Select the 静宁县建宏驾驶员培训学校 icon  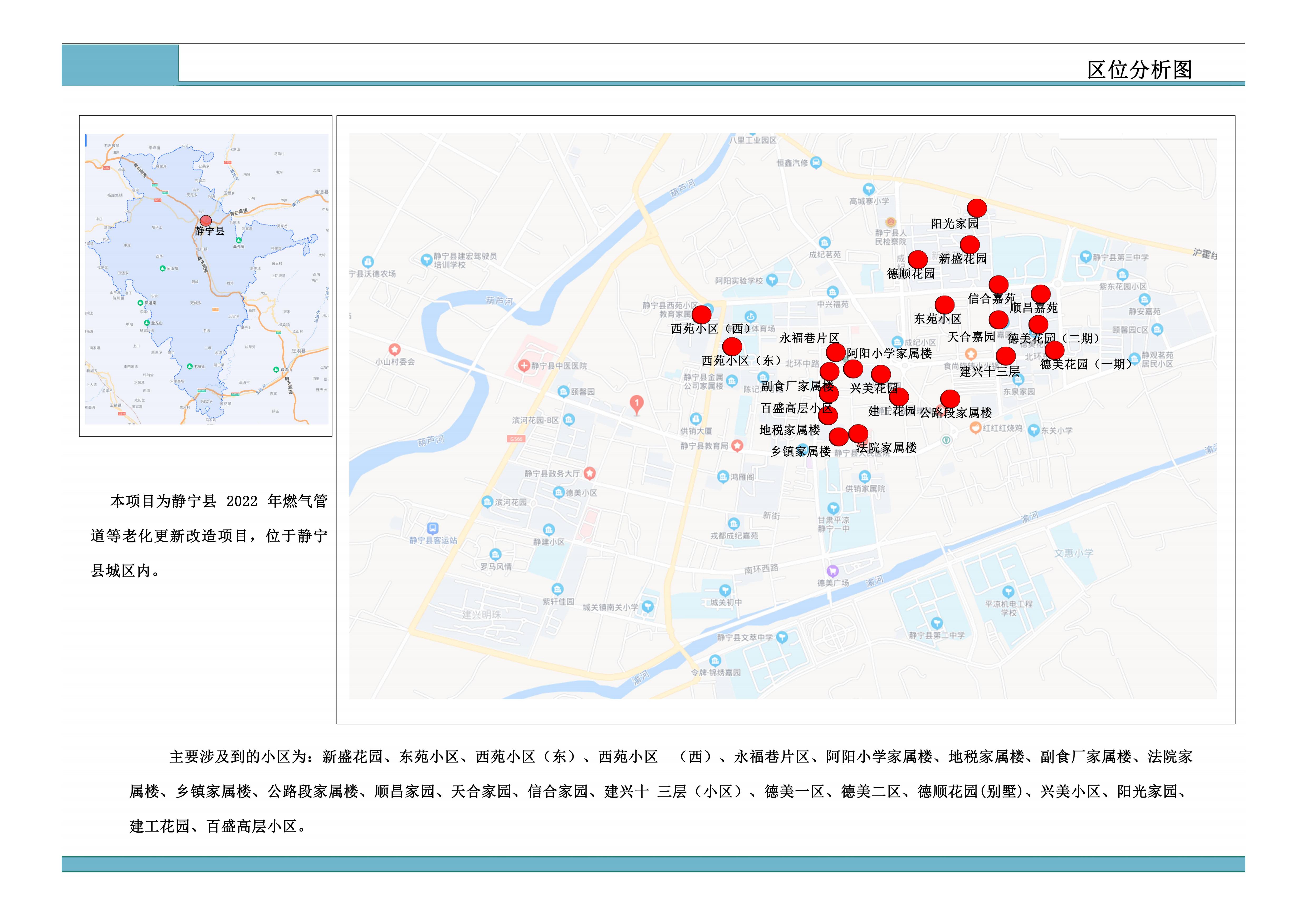click(426, 260)
